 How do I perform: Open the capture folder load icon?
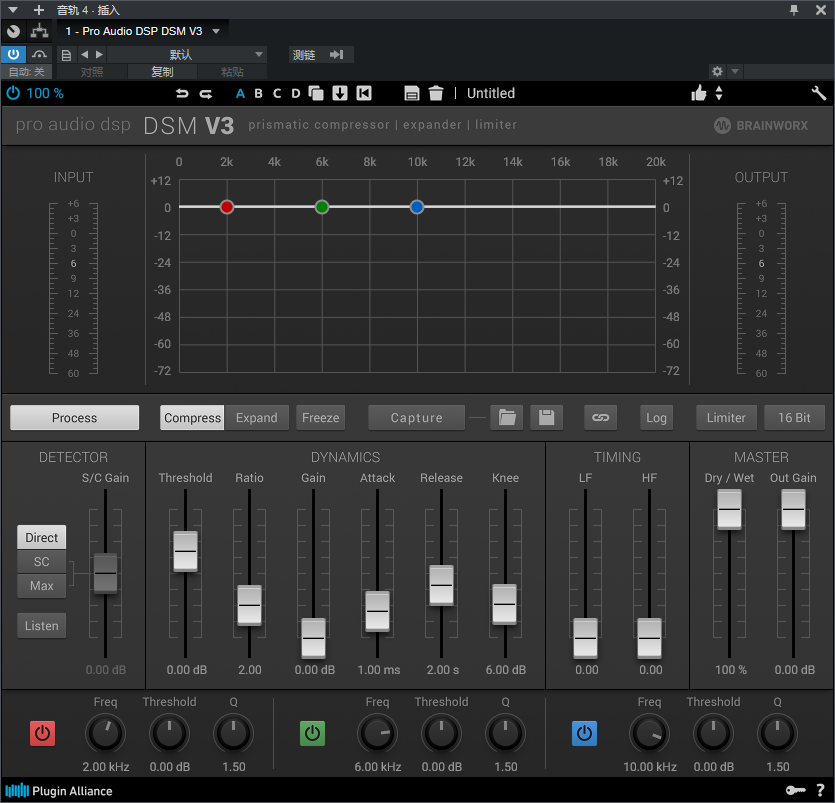(507, 417)
